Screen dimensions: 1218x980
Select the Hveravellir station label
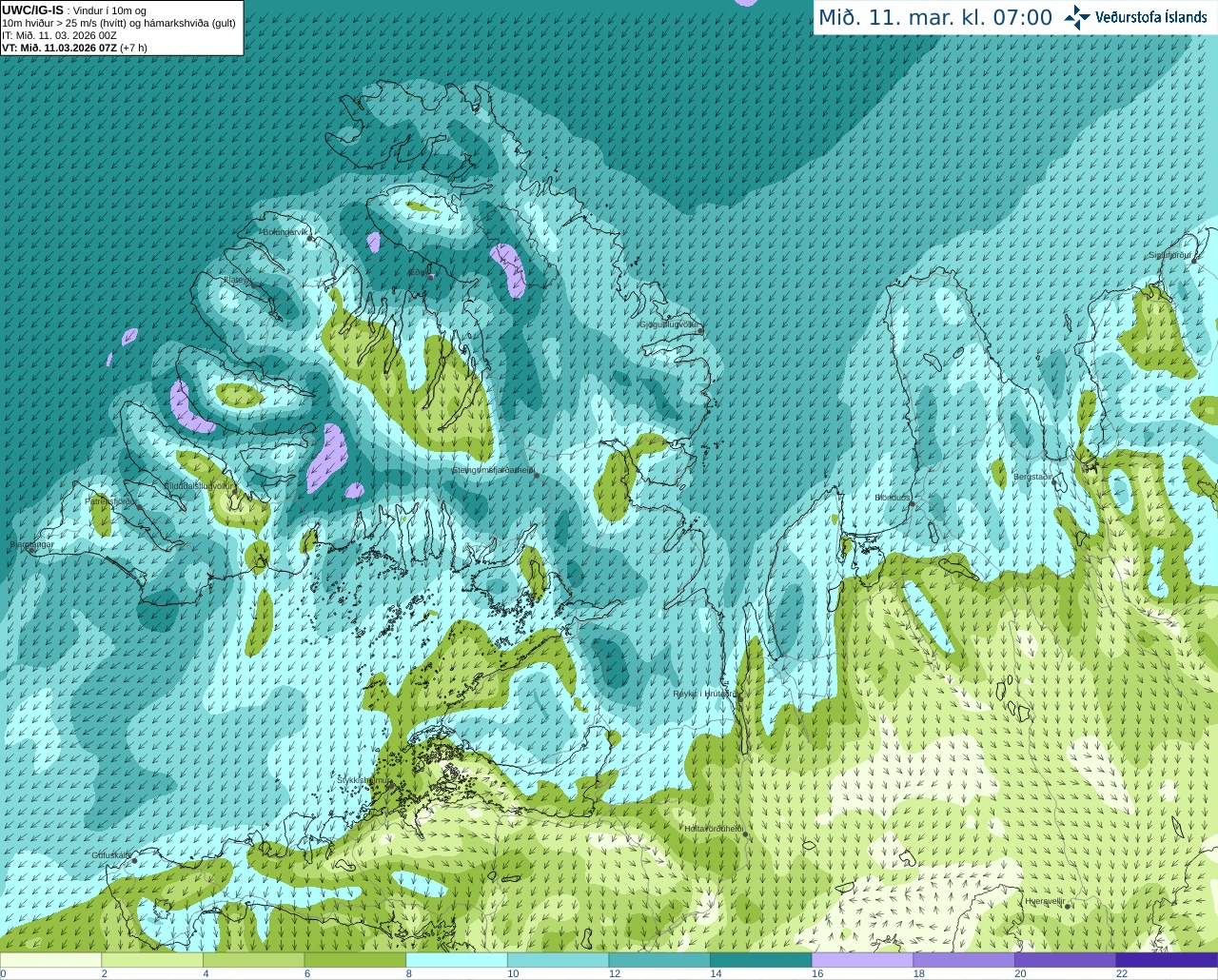1045,901
